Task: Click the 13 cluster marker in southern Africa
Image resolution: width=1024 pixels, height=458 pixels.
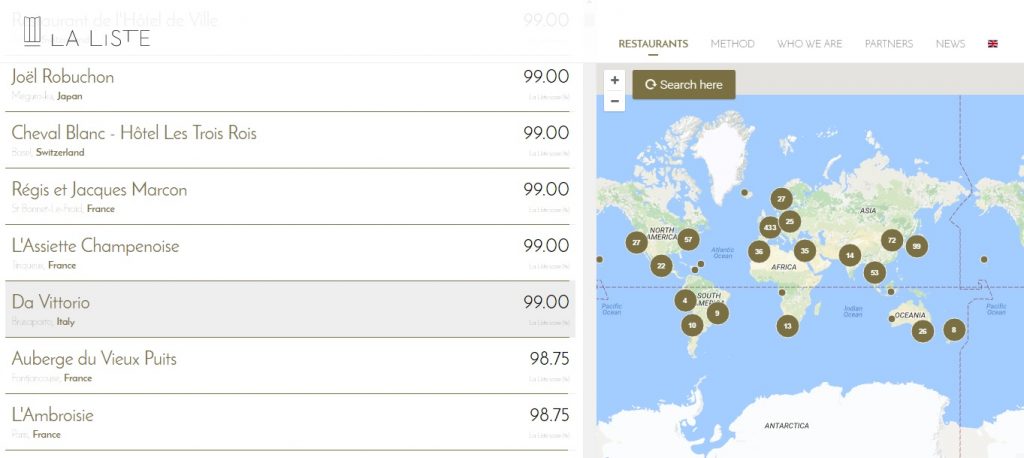Action: click(x=788, y=325)
